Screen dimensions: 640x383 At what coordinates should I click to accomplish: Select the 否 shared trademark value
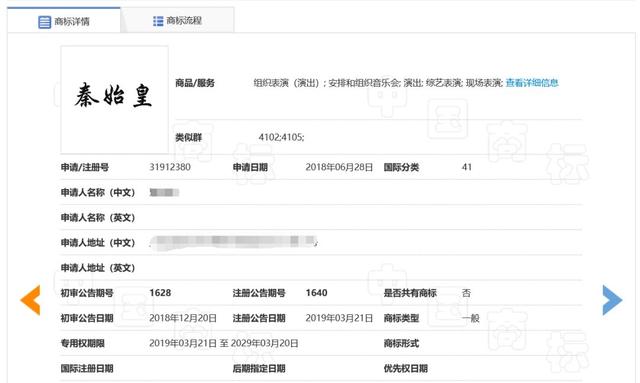point(466,293)
